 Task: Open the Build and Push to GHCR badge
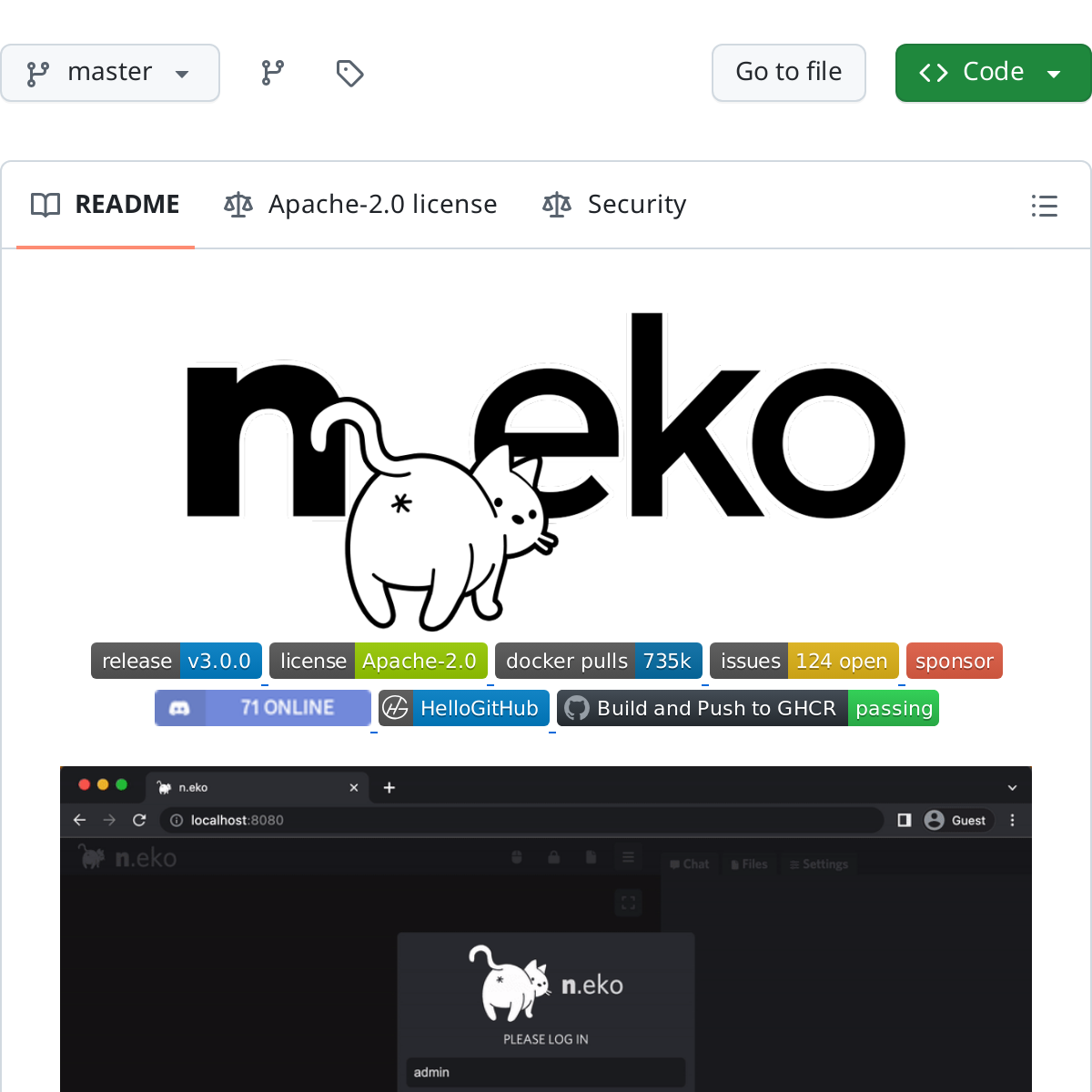(x=748, y=708)
